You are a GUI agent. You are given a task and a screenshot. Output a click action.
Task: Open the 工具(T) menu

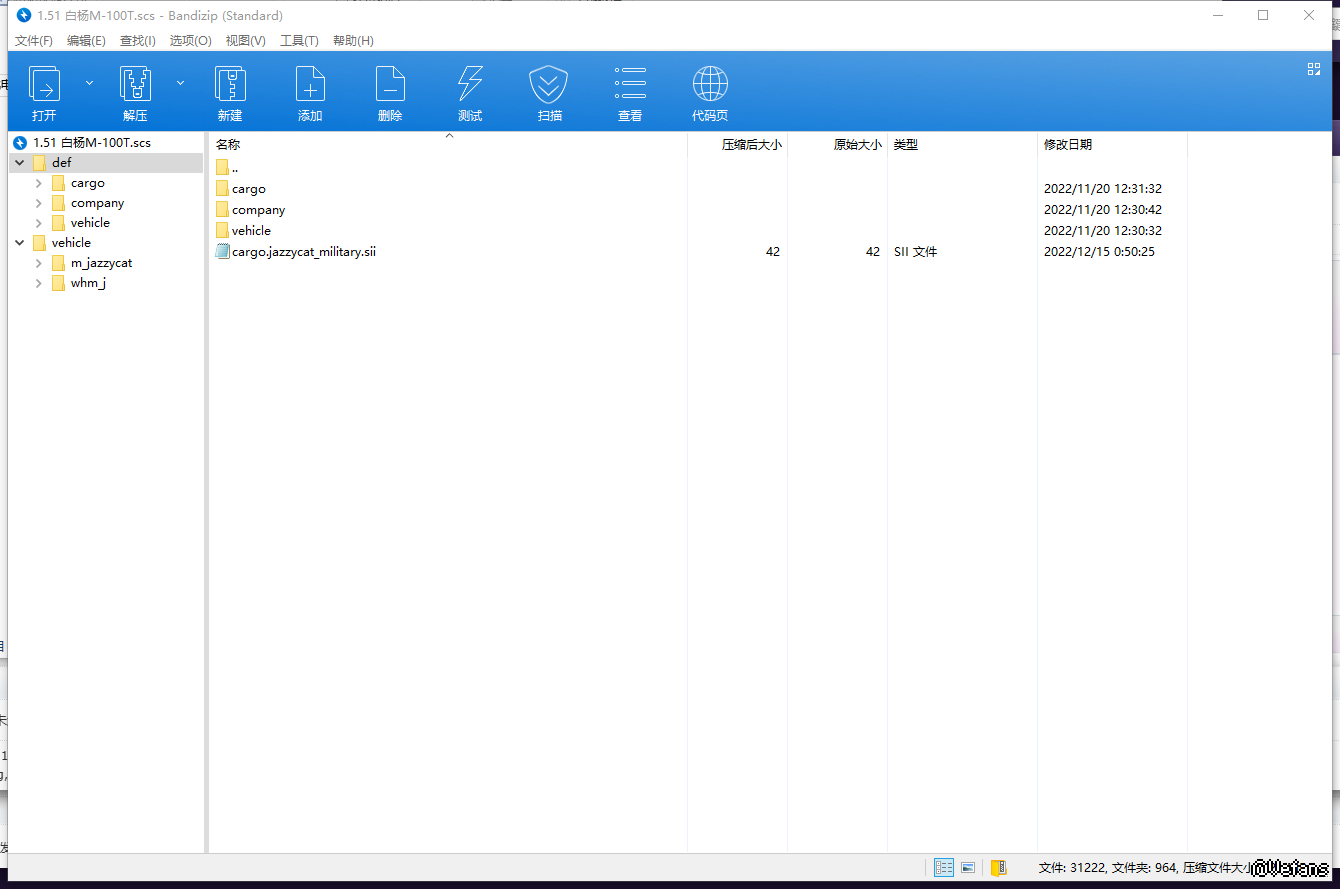pos(299,41)
